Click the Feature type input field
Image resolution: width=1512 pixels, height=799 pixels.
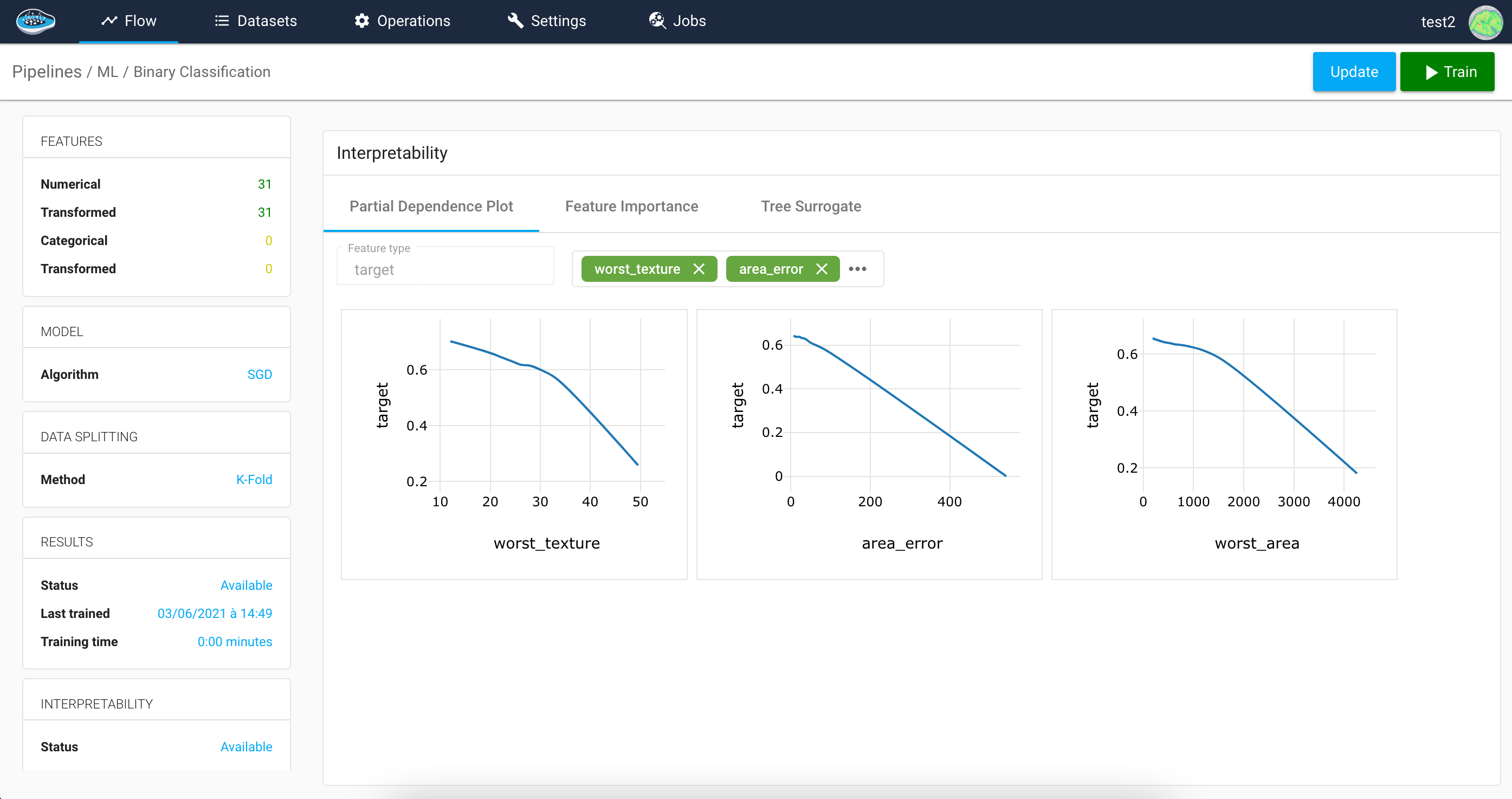pyautogui.click(x=446, y=269)
